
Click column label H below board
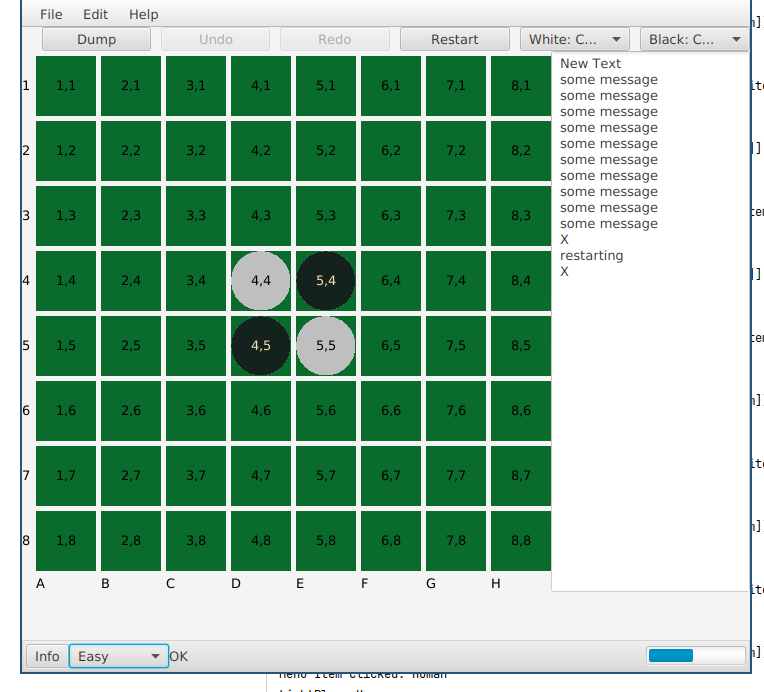pyautogui.click(x=496, y=583)
